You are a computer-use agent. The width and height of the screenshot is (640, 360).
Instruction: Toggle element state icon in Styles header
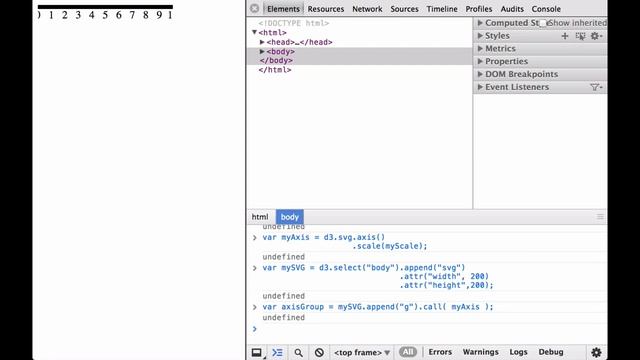pyautogui.click(x=580, y=36)
